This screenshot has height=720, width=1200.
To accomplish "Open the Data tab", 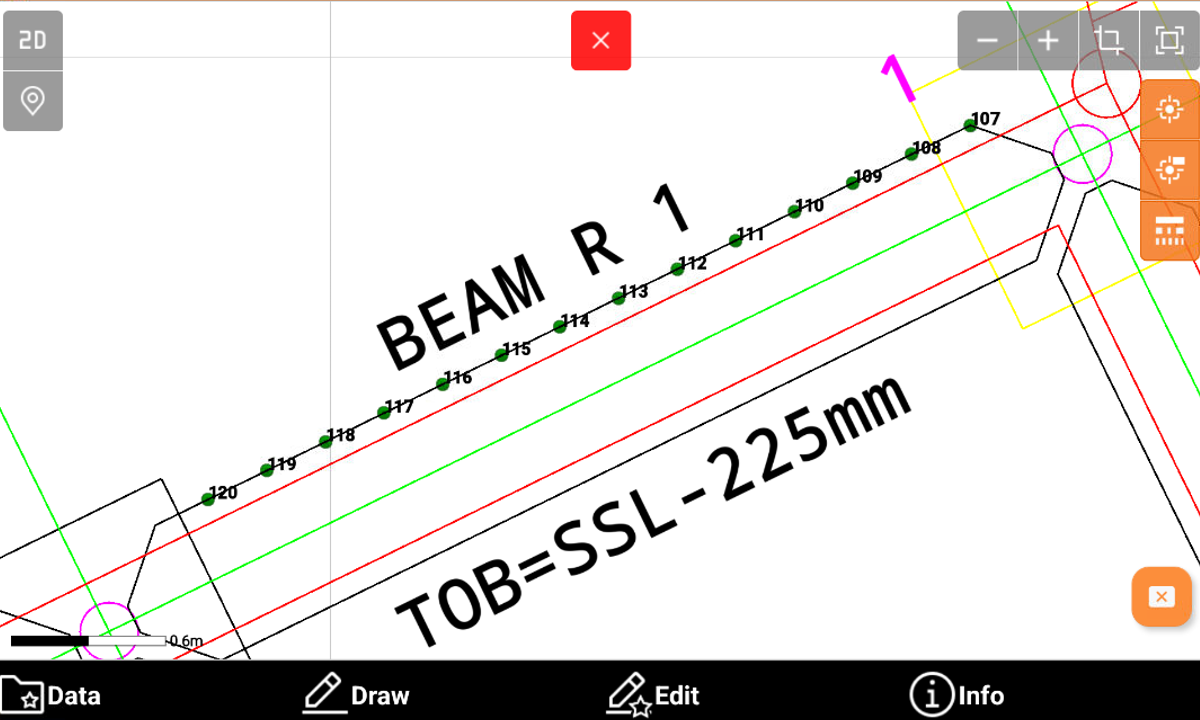I will pos(52,695).
